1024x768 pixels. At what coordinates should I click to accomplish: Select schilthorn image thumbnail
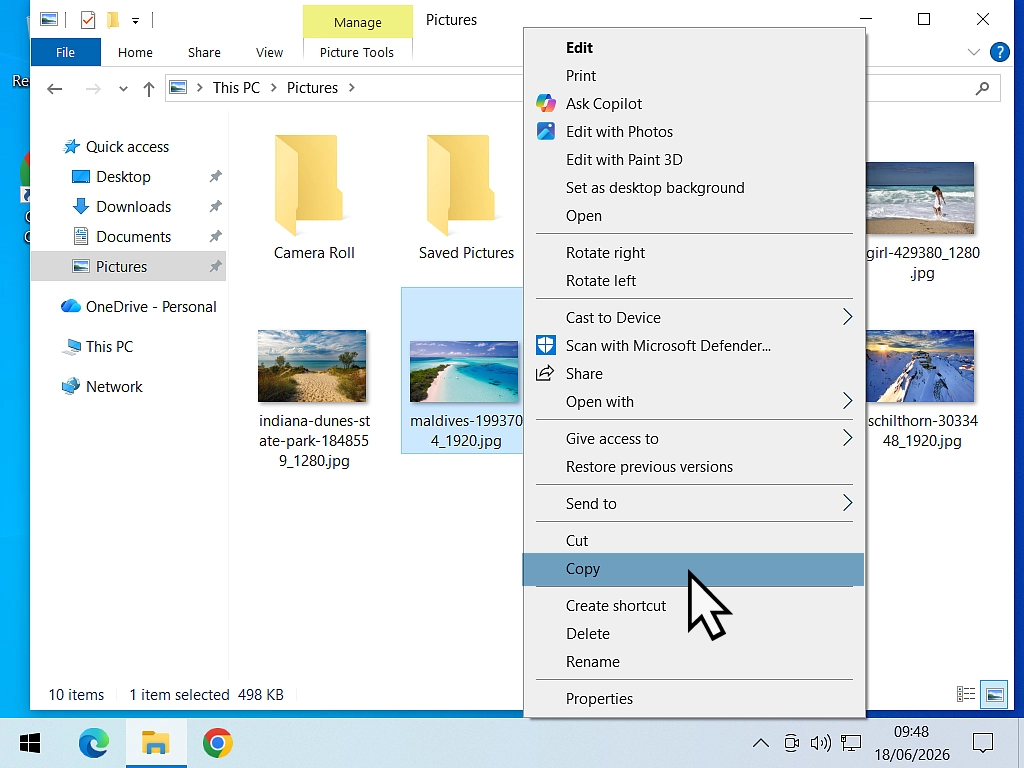[x=920, y=366]
